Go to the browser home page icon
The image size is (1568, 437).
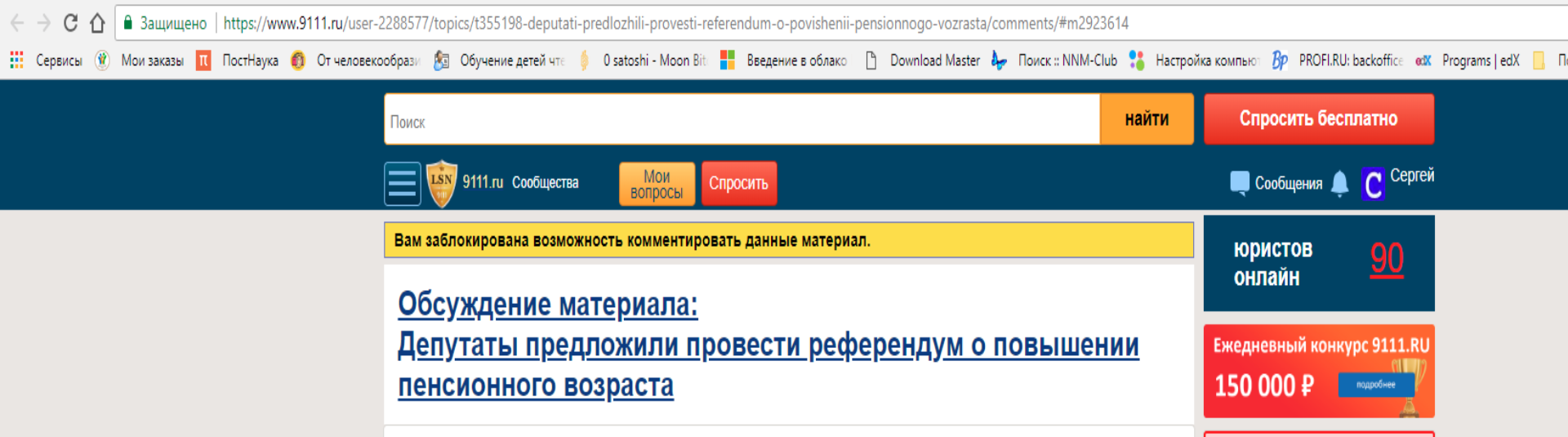pyautogui.click(x=97, y=23)
